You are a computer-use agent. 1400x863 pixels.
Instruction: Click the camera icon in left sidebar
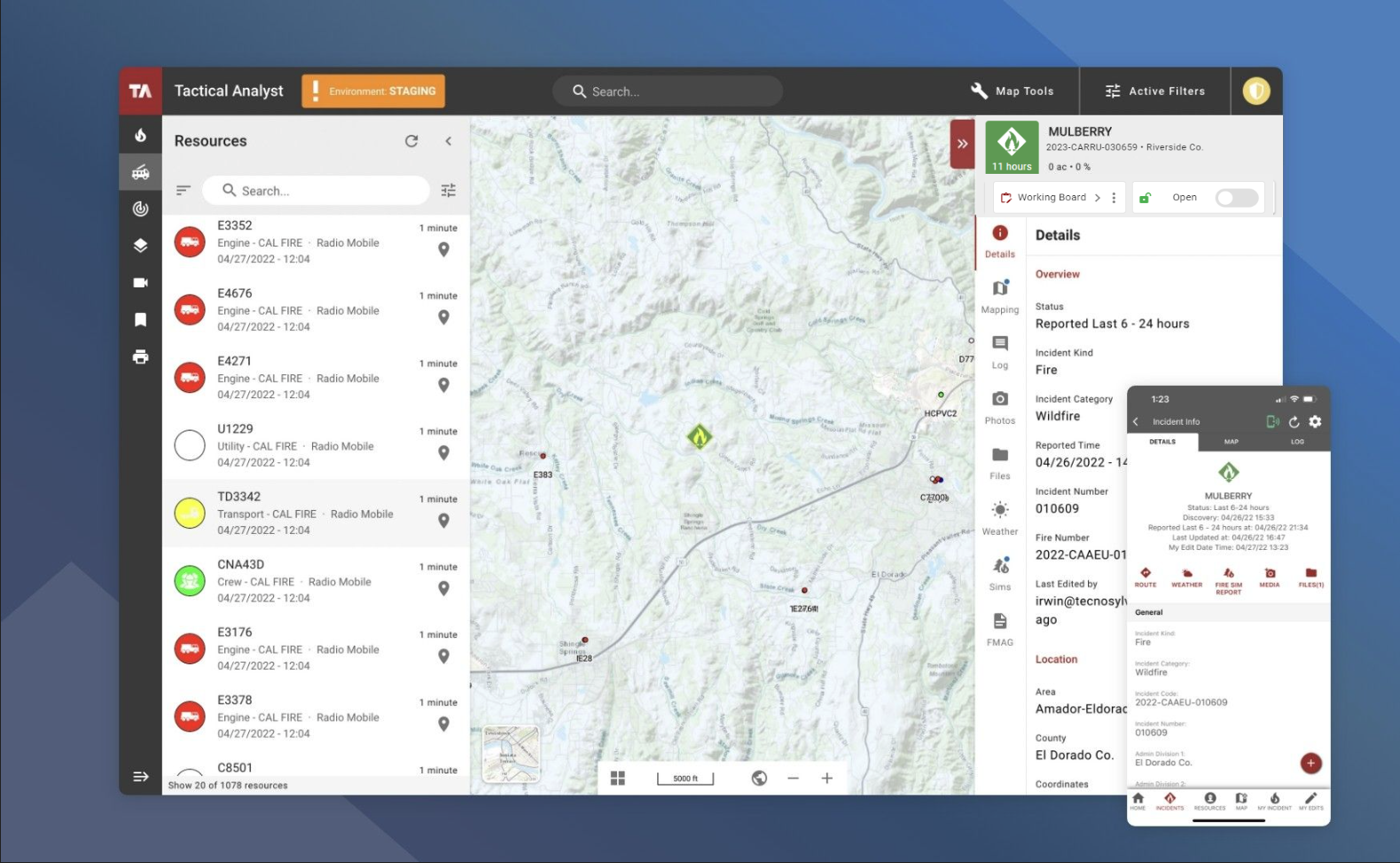[x=140, y=283]
